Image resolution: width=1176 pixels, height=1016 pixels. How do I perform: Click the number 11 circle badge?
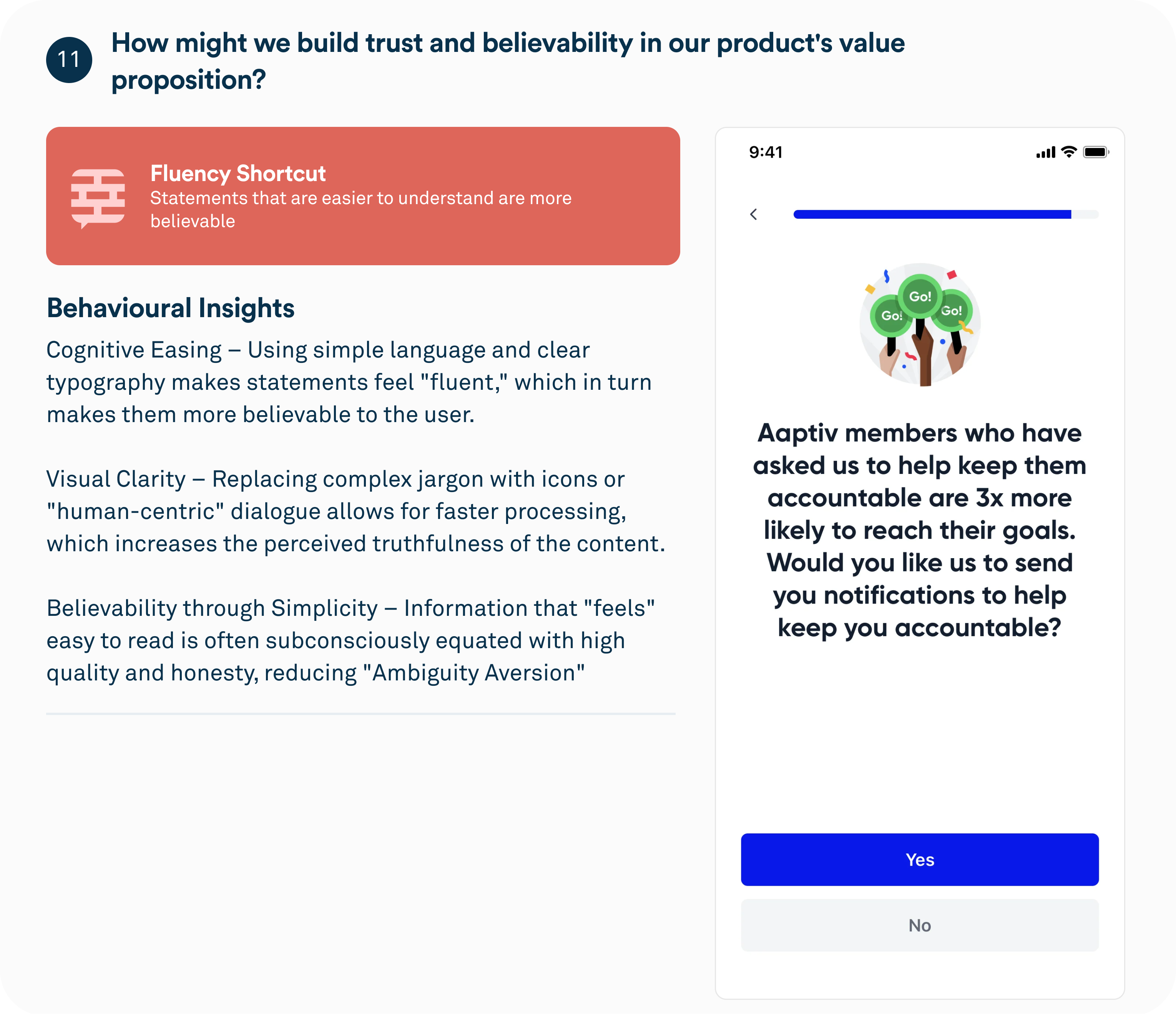click(x=69, y=60)
